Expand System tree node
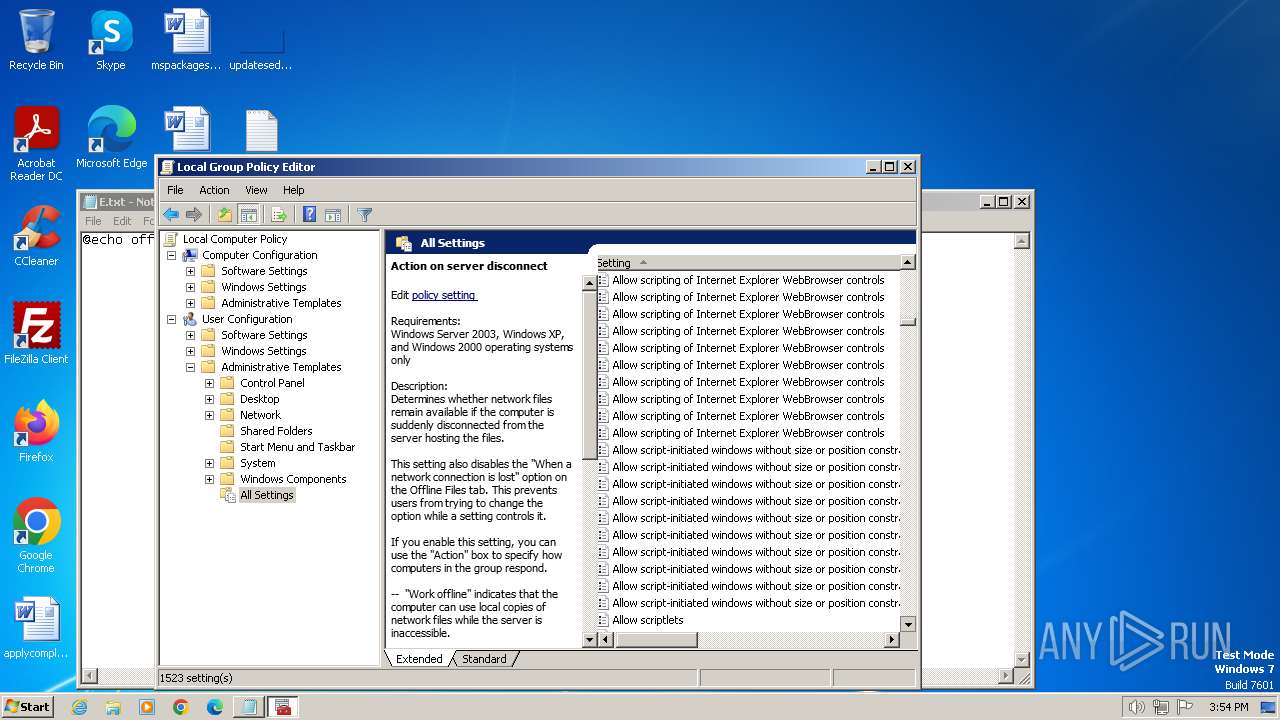The image size is (1280, 720). click(209, 463)
